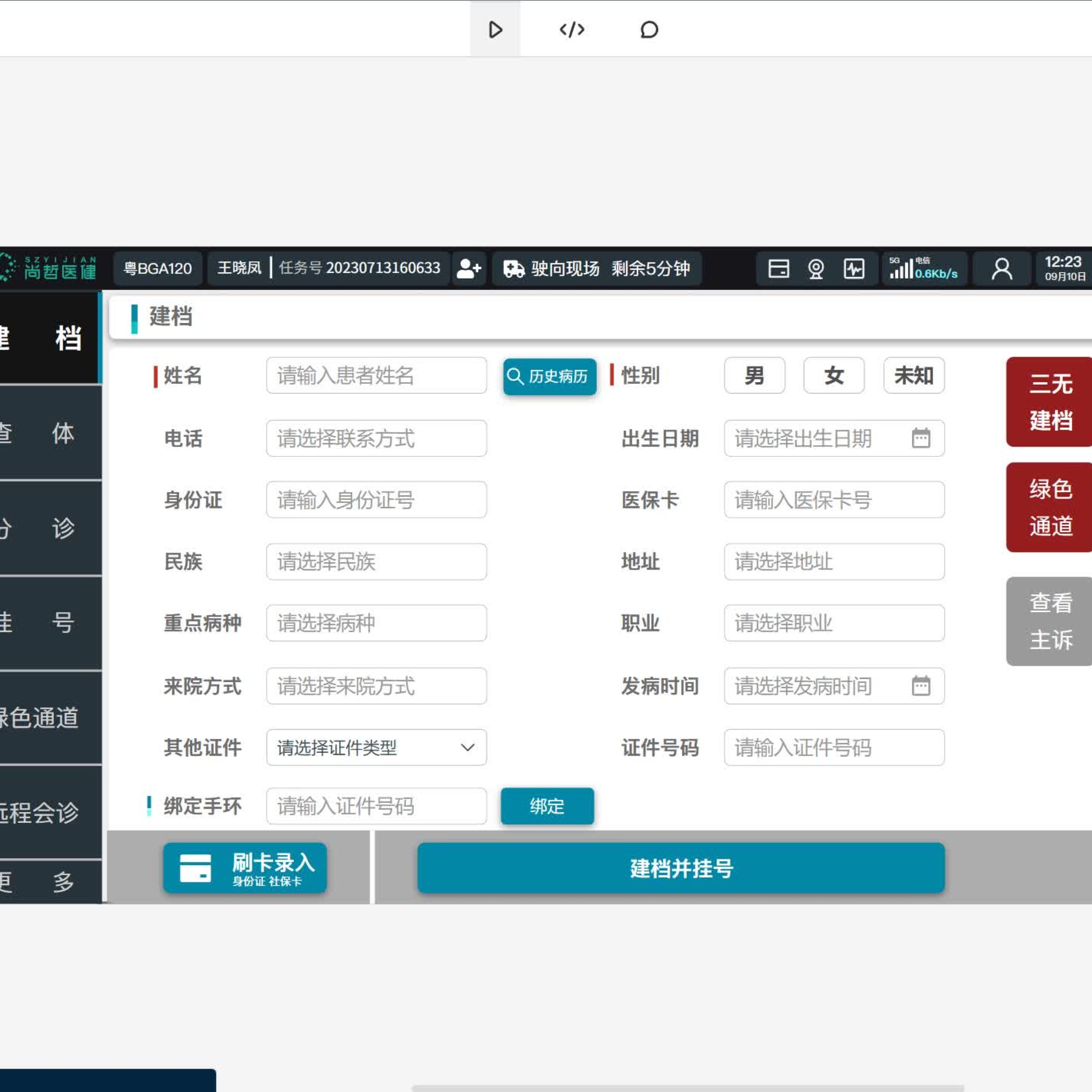Select 未知 gender option

point(913,375)
